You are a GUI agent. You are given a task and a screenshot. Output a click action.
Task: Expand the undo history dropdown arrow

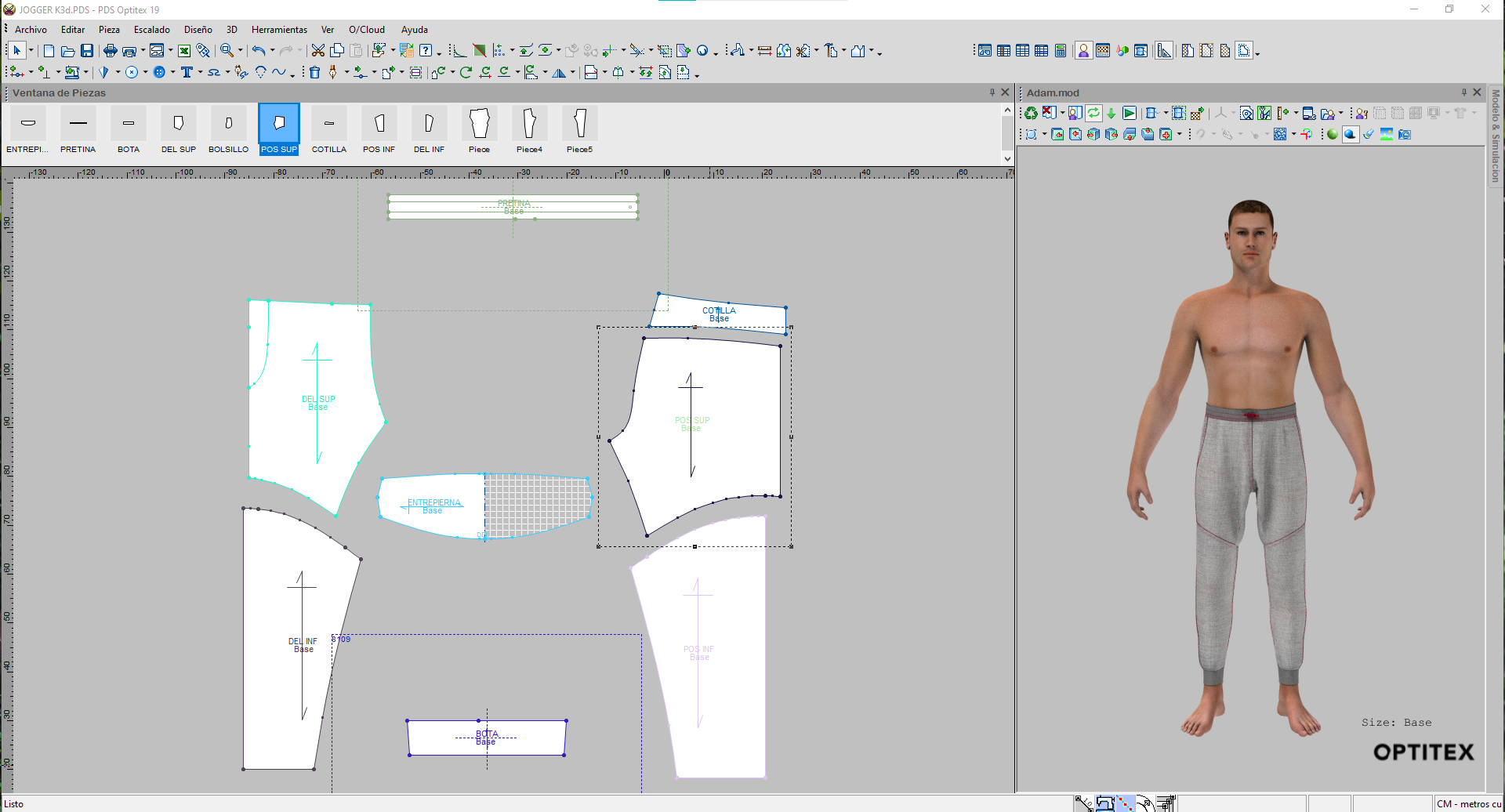point(272,51)
